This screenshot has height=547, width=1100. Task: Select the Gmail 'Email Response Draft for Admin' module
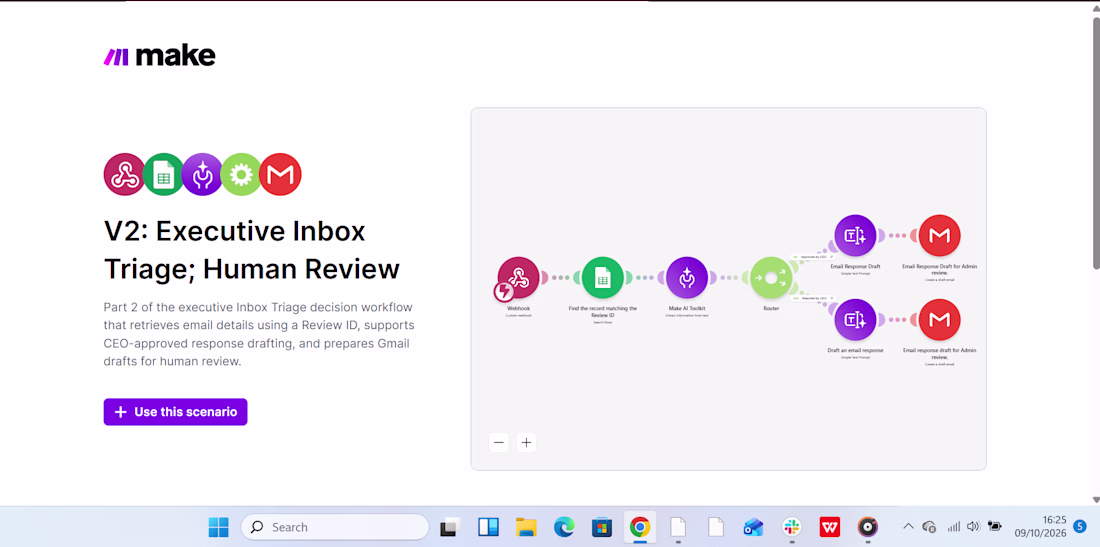(939, 236)
